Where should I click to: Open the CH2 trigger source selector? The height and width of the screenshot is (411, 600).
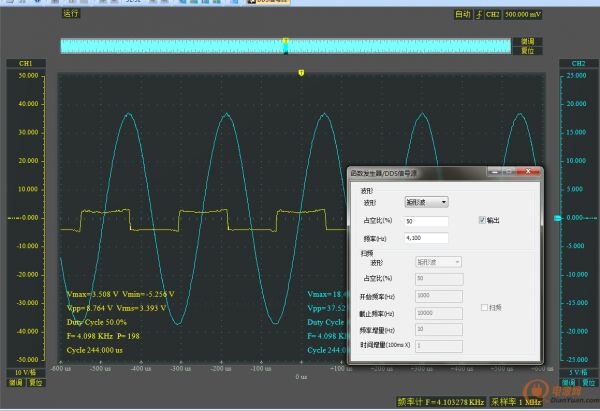[x=493, y=15]
